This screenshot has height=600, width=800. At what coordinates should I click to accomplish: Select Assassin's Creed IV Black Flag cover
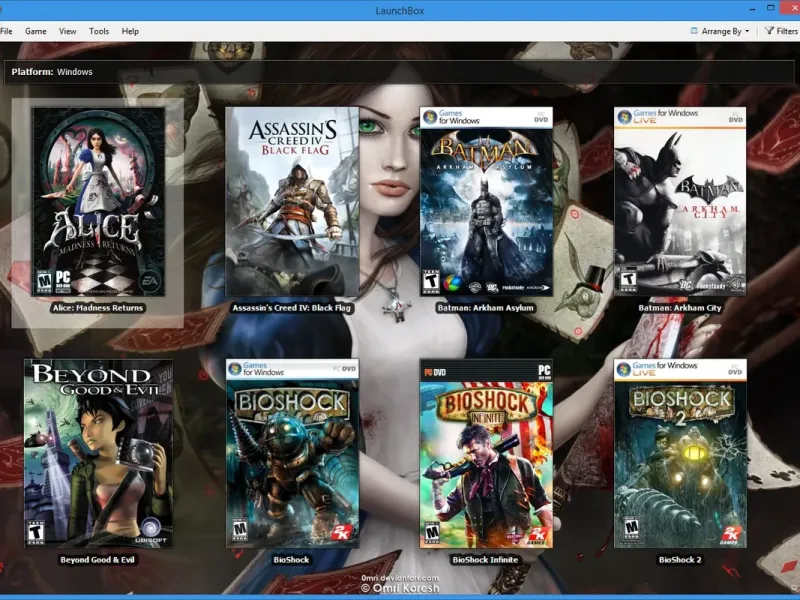(x=292, y=202)
